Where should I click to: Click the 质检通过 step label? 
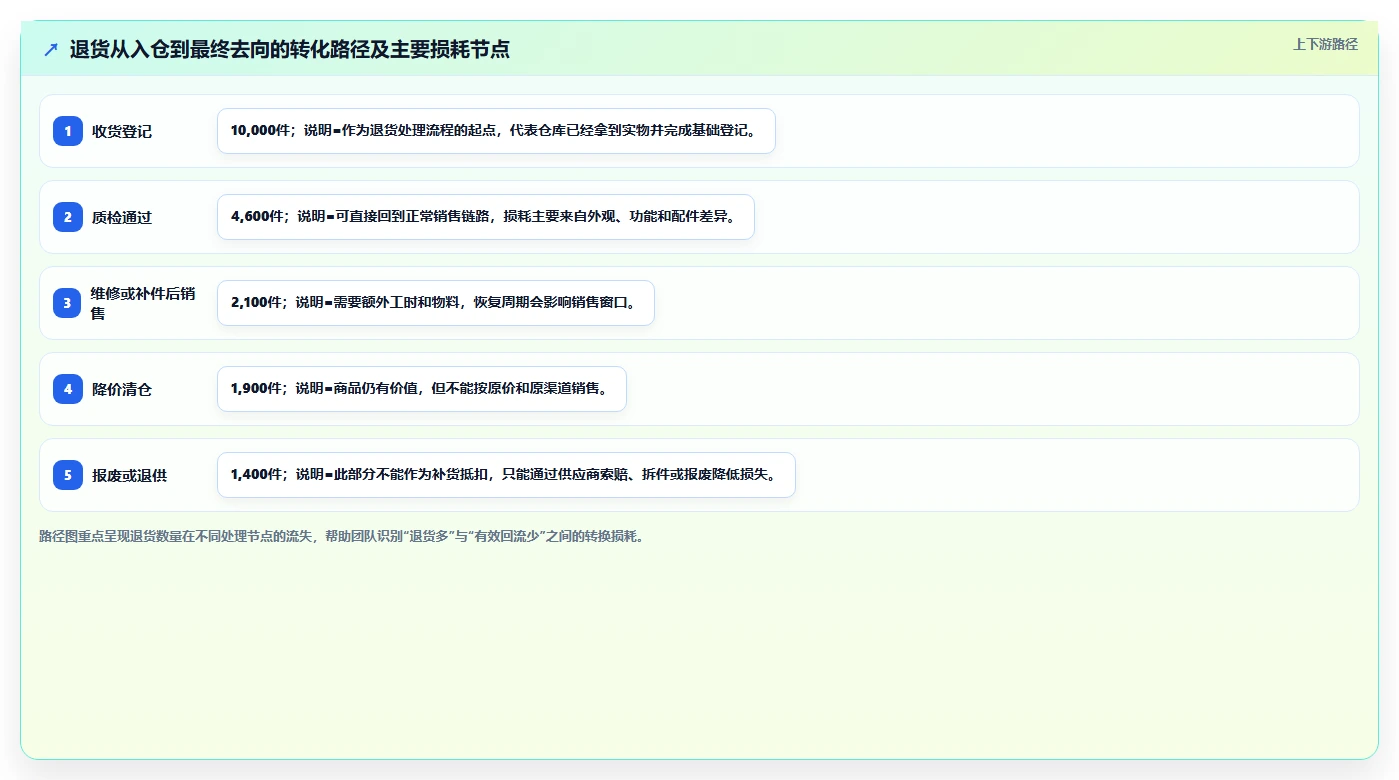tap(122, 217)
